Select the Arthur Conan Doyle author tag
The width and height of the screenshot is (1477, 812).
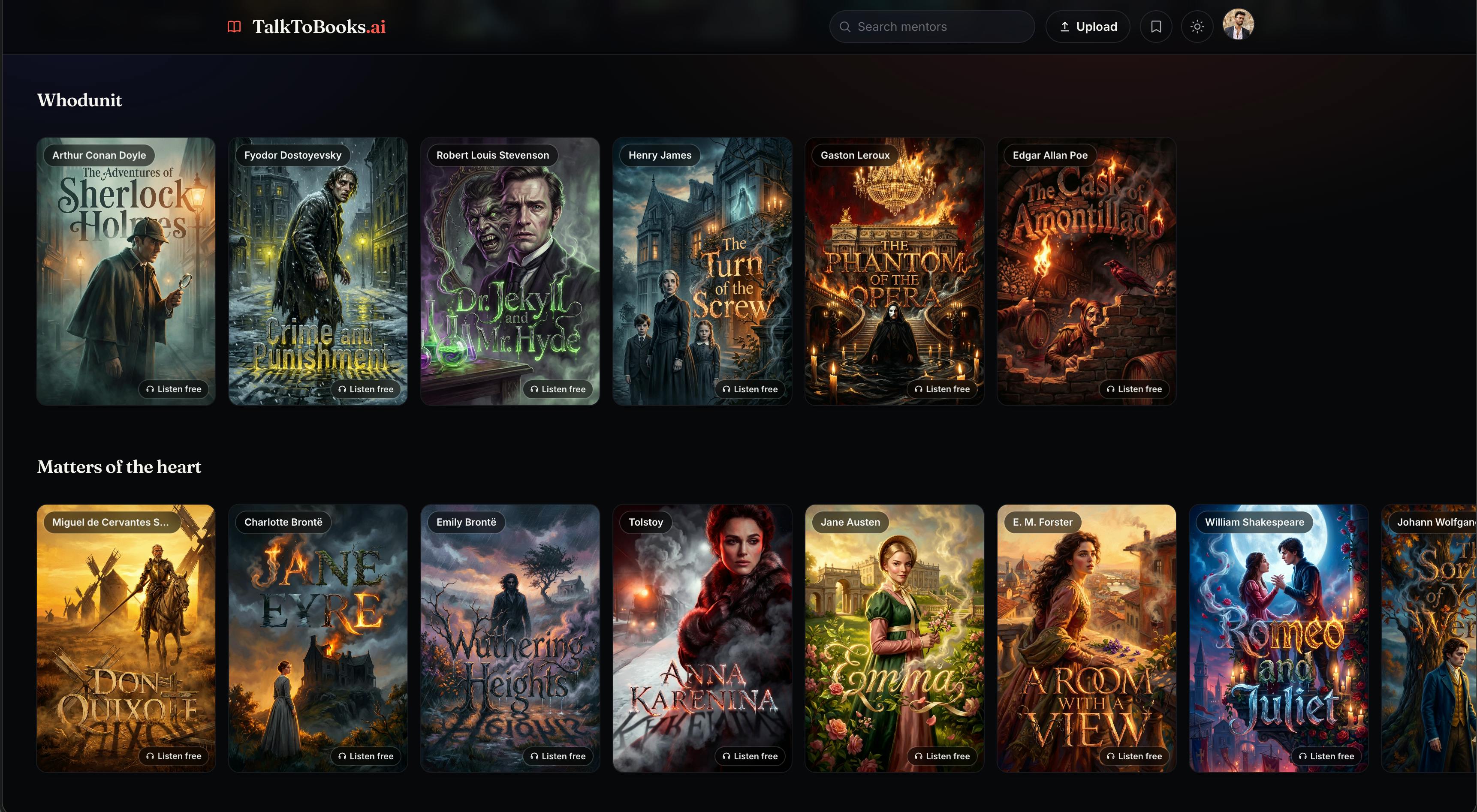99,155
